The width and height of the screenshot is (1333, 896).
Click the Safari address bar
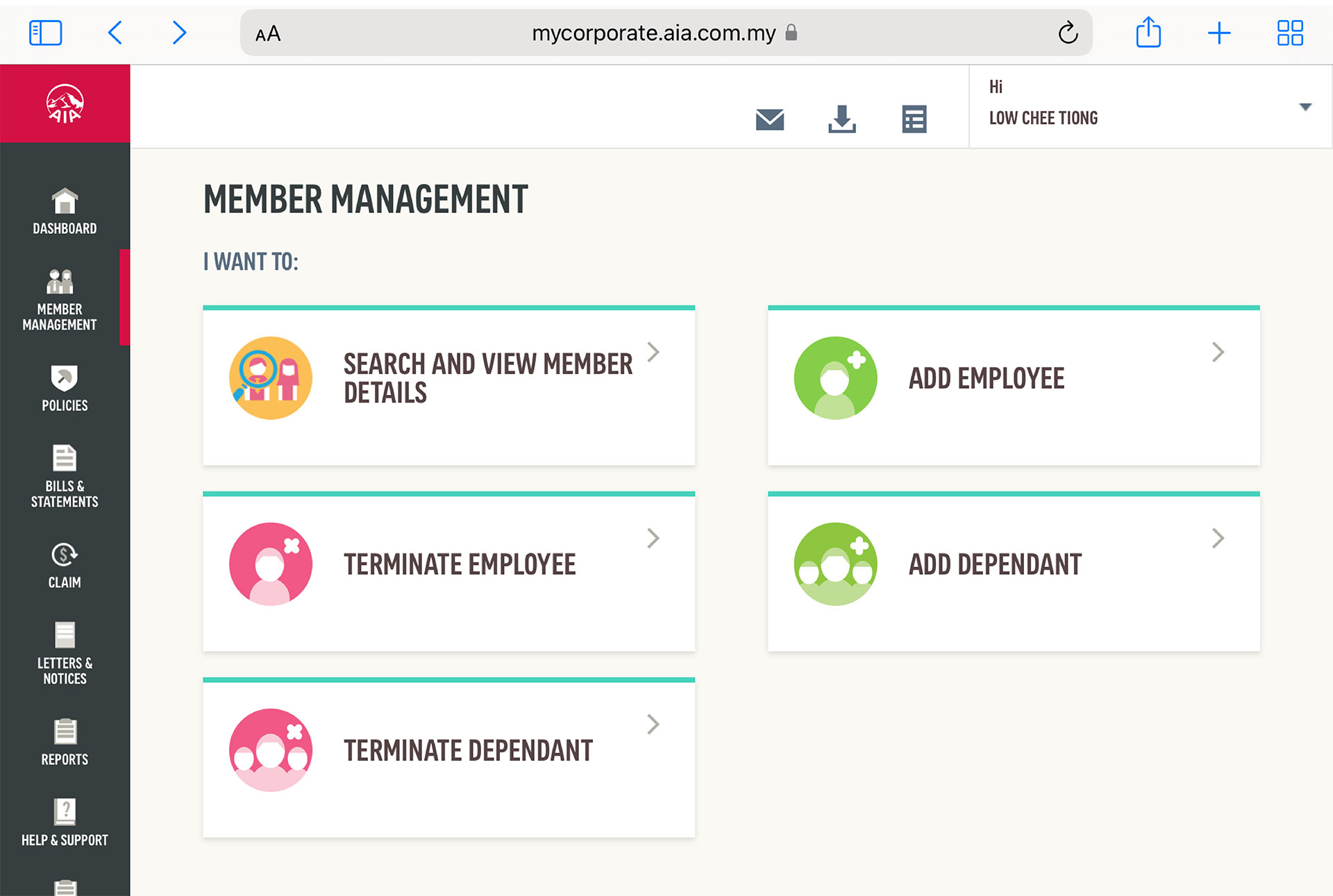(x=653, y=33)
